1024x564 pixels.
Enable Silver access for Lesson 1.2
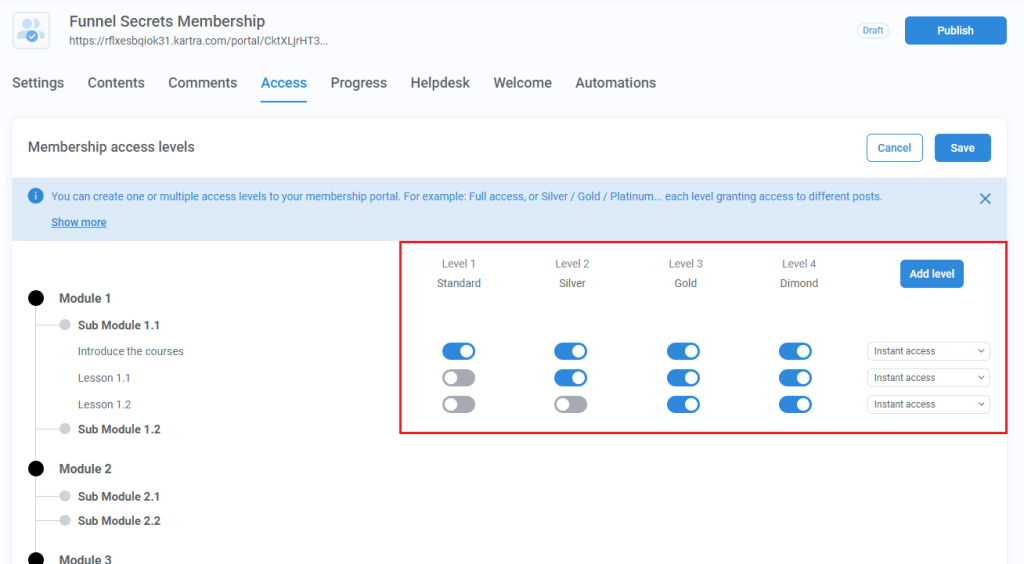[x=571, y=405]
